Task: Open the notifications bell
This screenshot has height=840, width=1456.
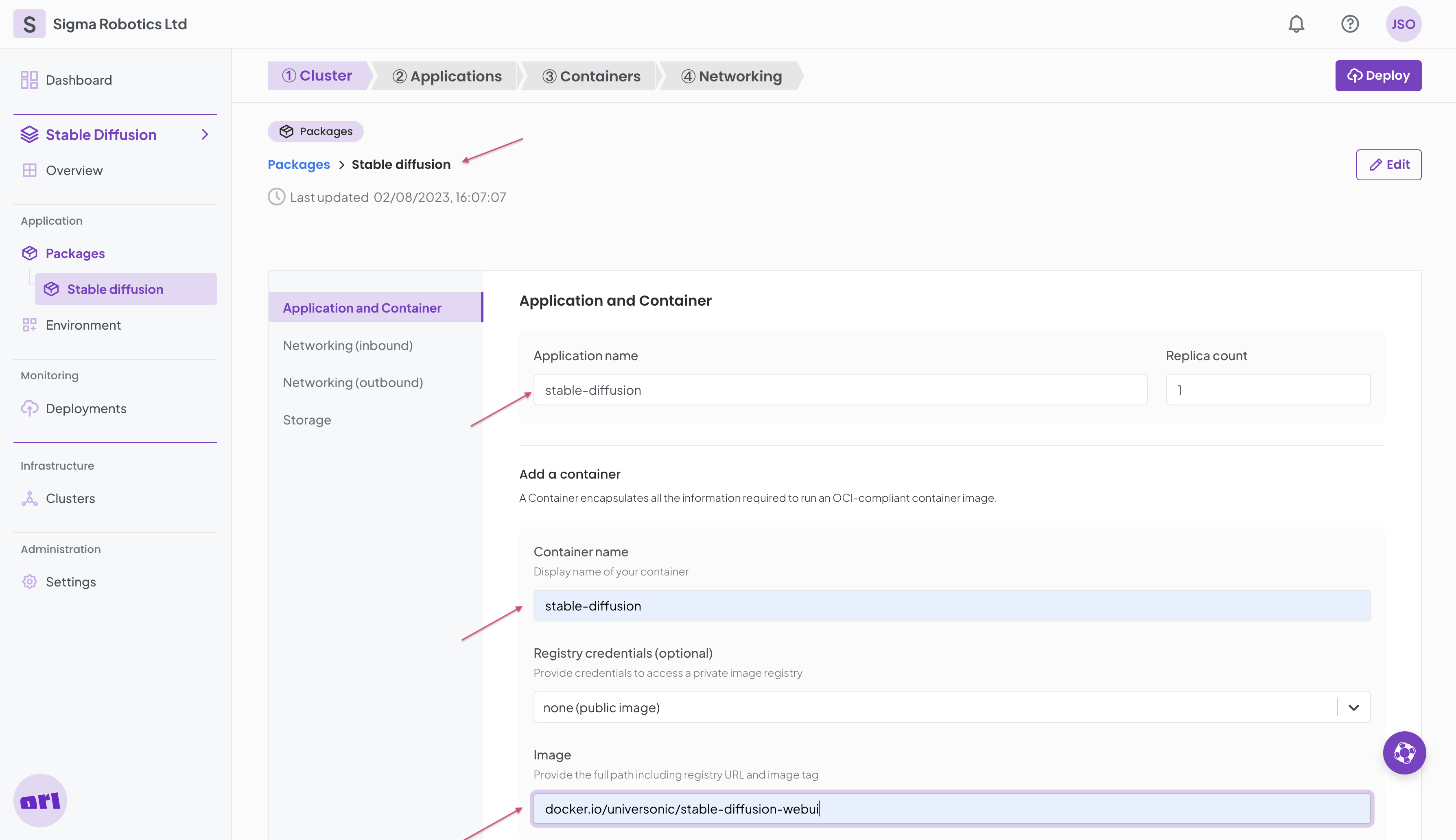Action: point(1296,24)
